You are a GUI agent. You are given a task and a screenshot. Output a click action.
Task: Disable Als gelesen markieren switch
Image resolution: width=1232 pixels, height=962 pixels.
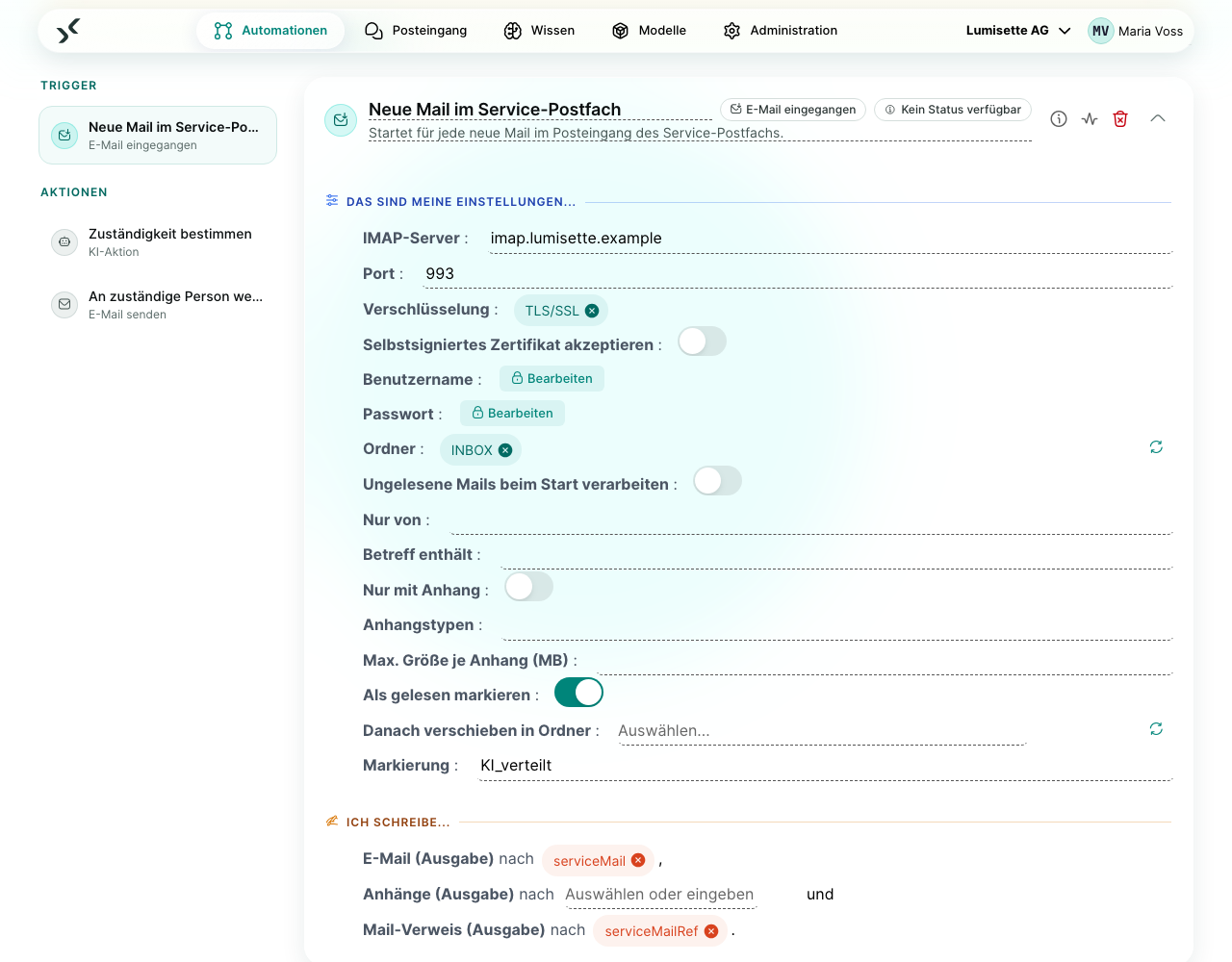coord(579,693)
